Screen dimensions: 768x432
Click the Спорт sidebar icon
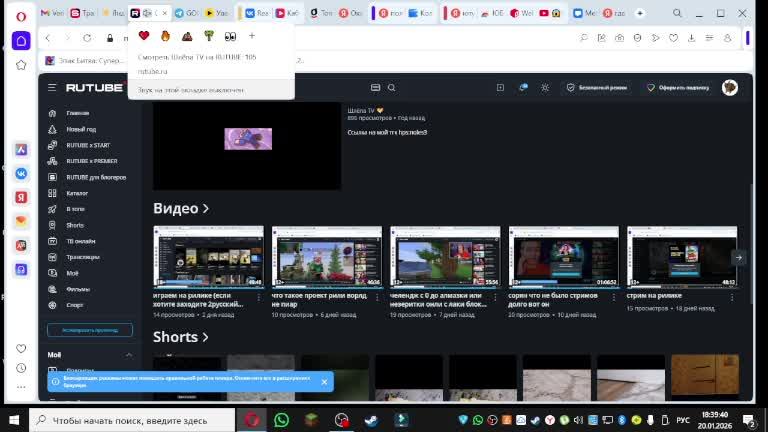pos(52,305)
